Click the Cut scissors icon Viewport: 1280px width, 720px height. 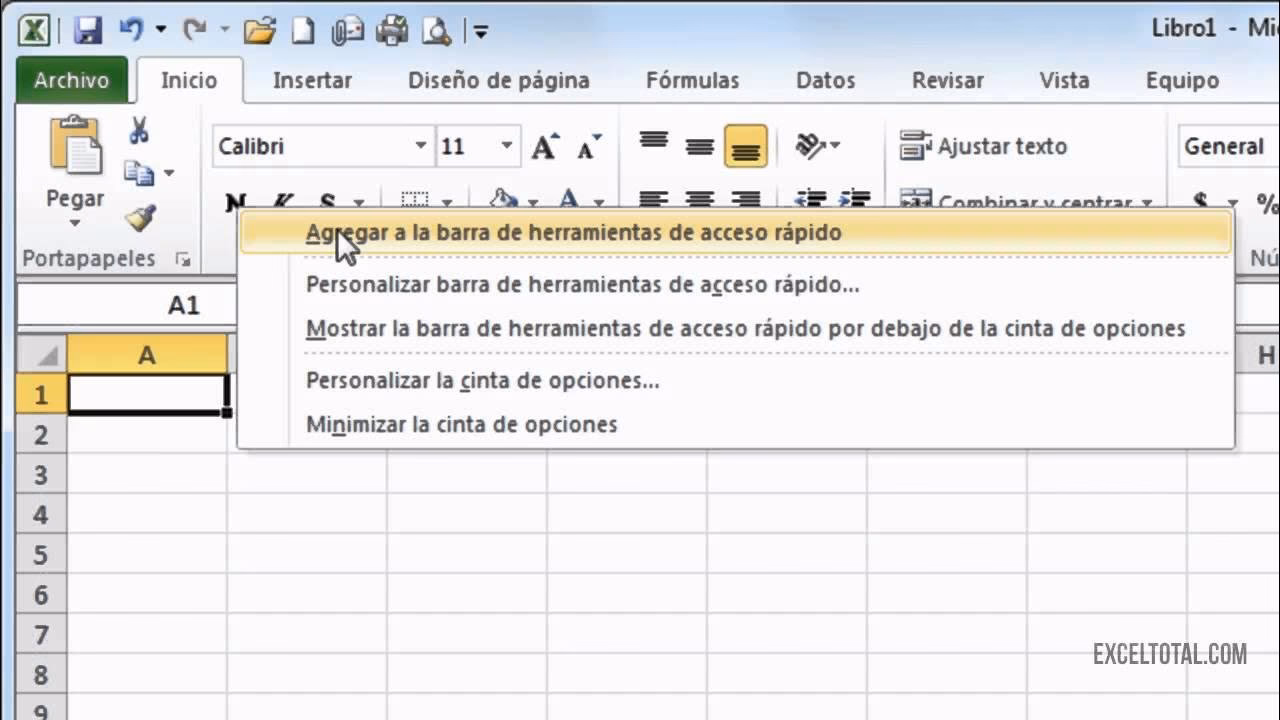(141, 132)
